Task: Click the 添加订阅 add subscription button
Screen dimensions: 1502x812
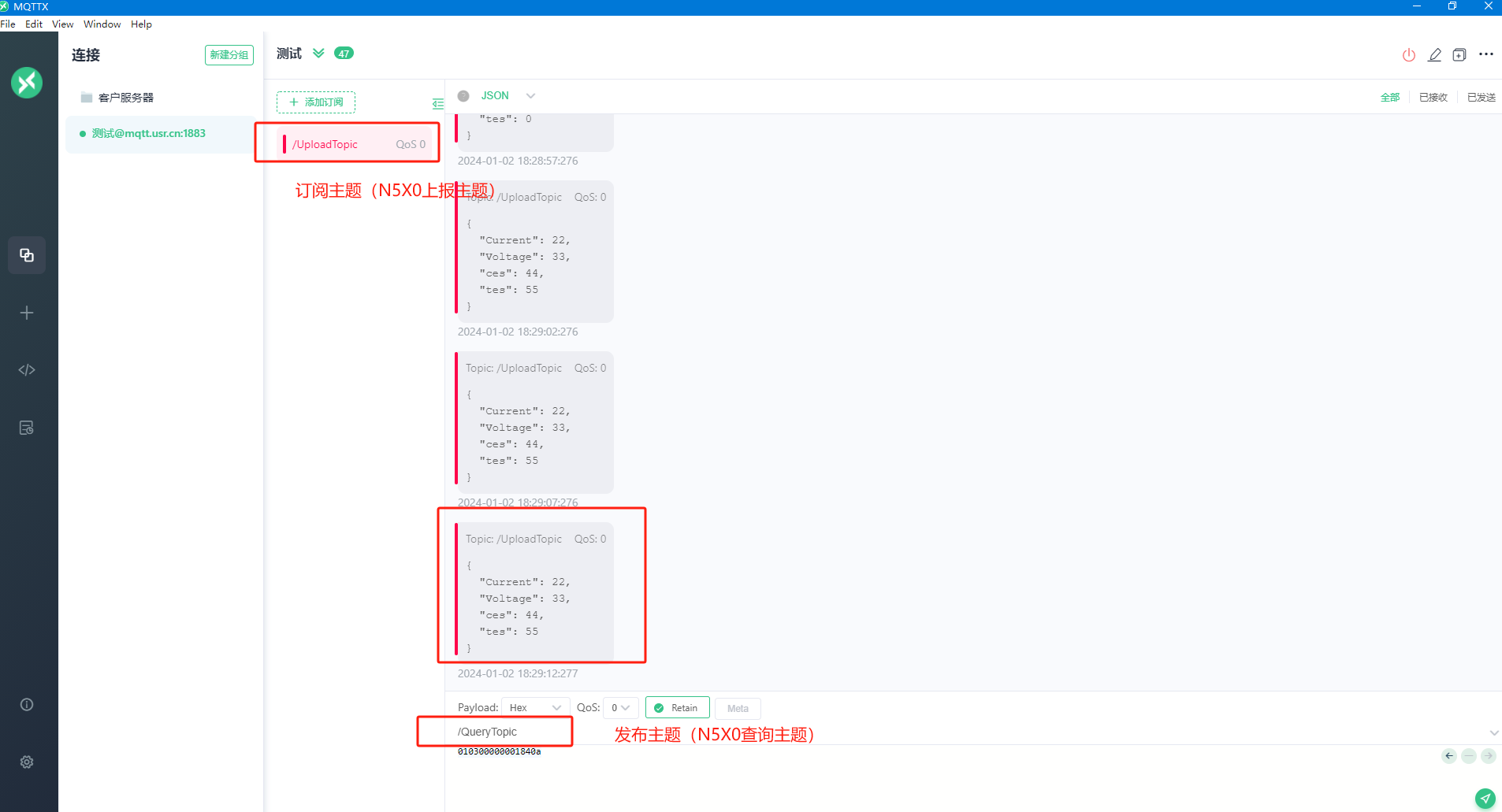Action: point(316,102)
